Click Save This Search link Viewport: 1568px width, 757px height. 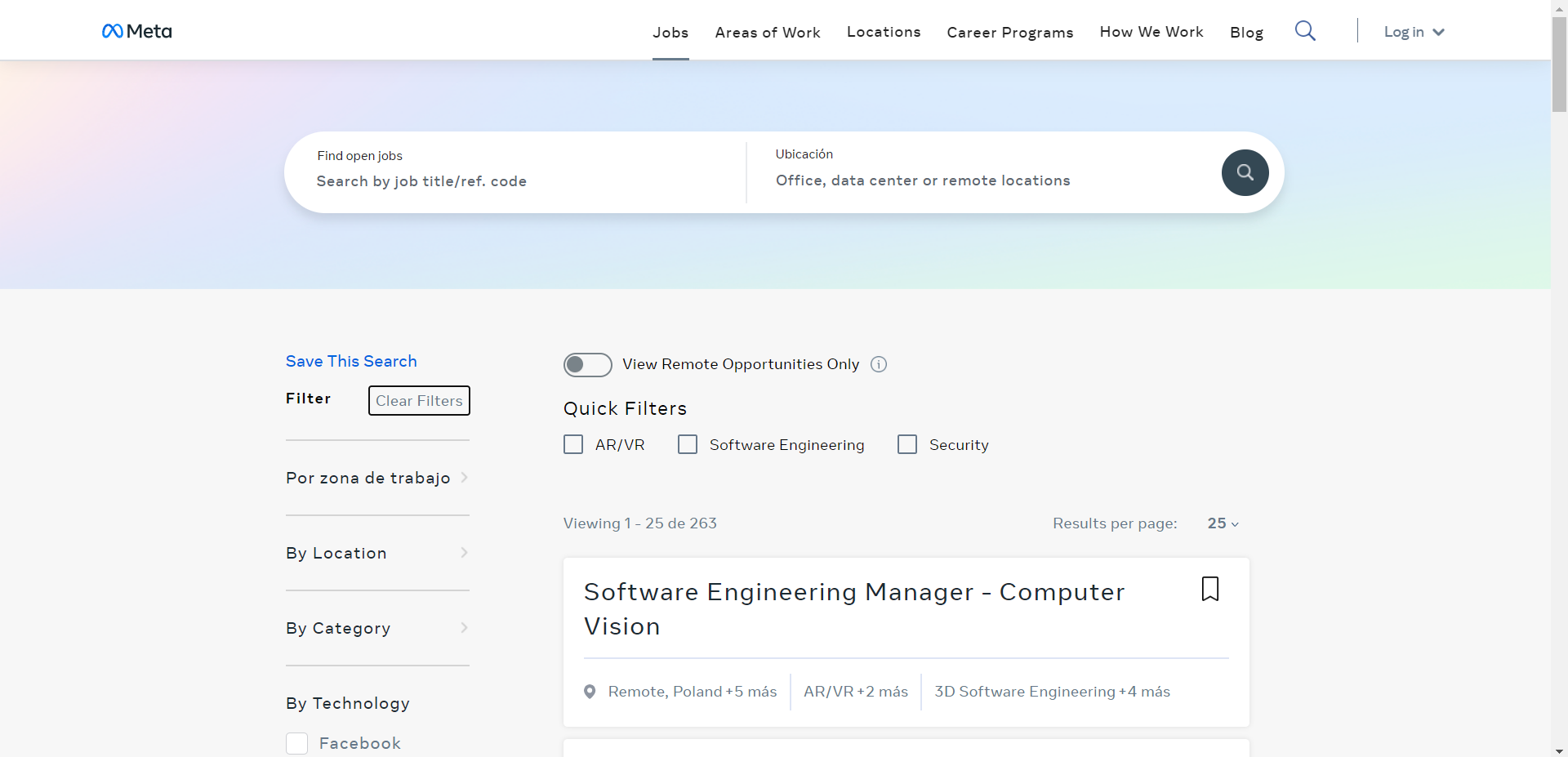351,361
